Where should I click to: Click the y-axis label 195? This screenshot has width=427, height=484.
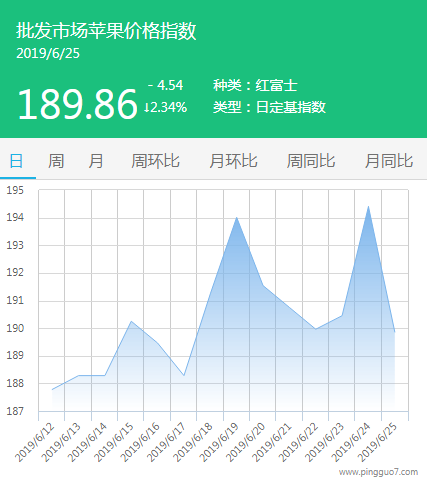(x=15, y=190)
